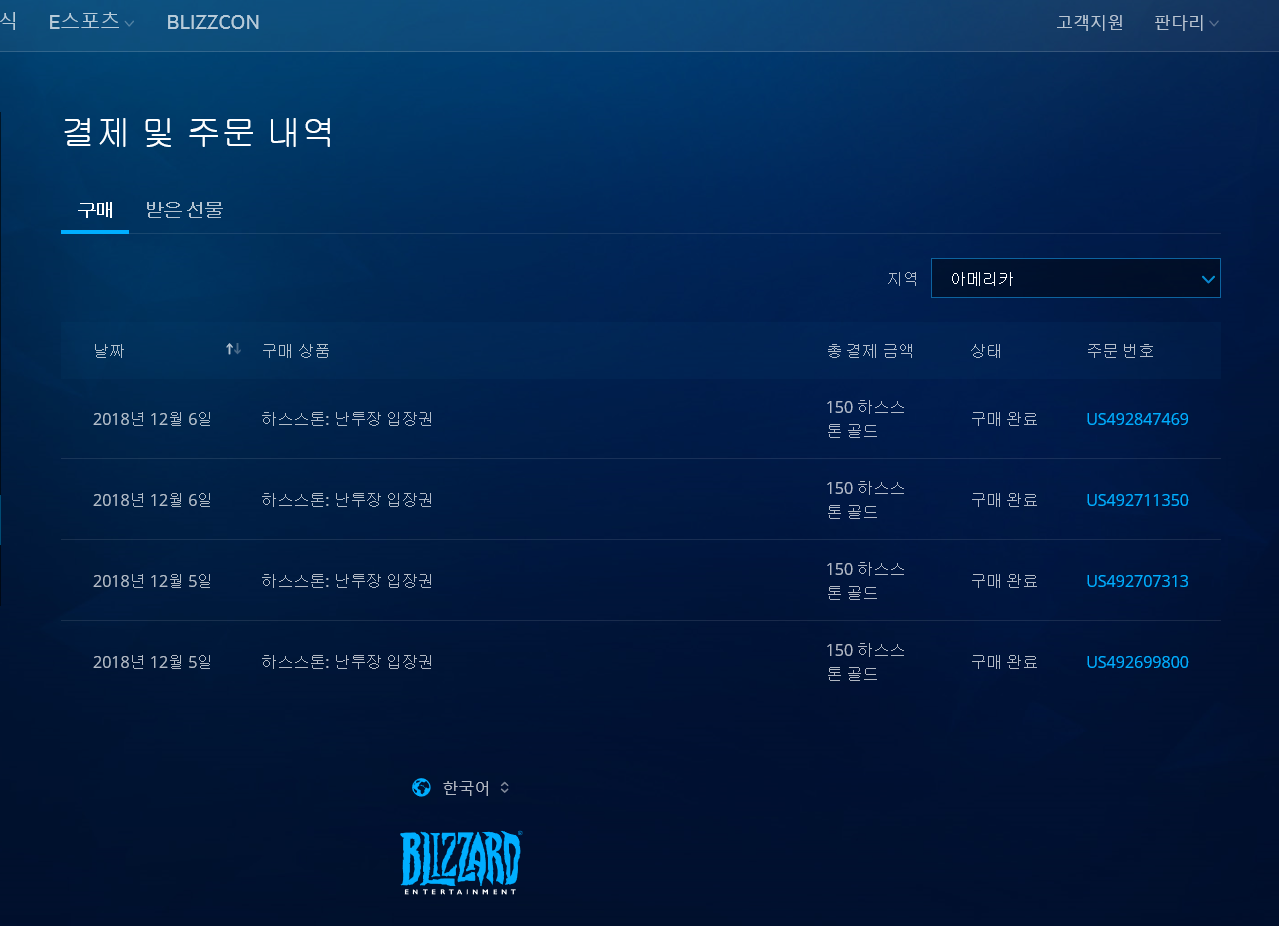The image size is (1279, 926).
Task: Click the 지역 label
Action: click(902, 278)
